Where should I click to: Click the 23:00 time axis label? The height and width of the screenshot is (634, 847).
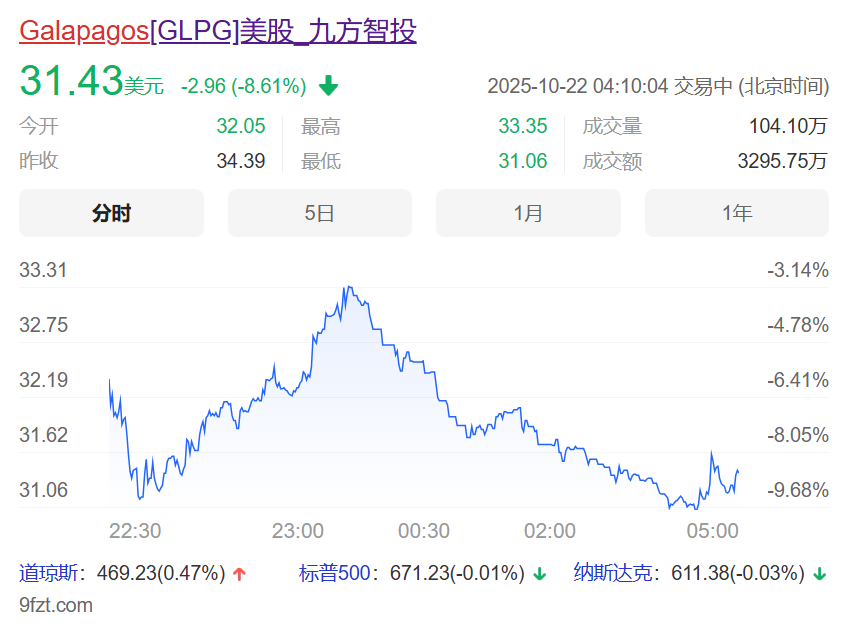[298, 531]
